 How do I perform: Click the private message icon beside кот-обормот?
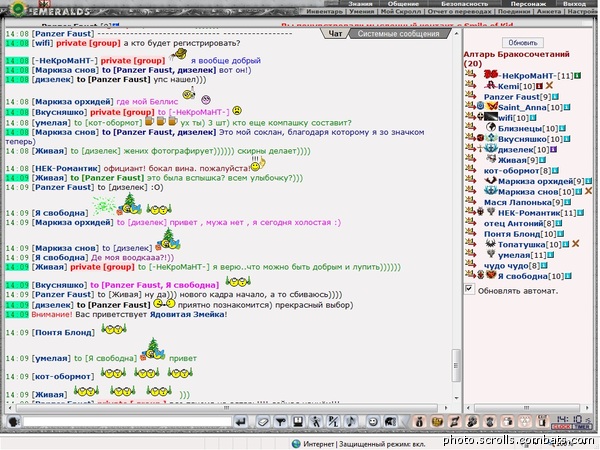click(470, 168)
